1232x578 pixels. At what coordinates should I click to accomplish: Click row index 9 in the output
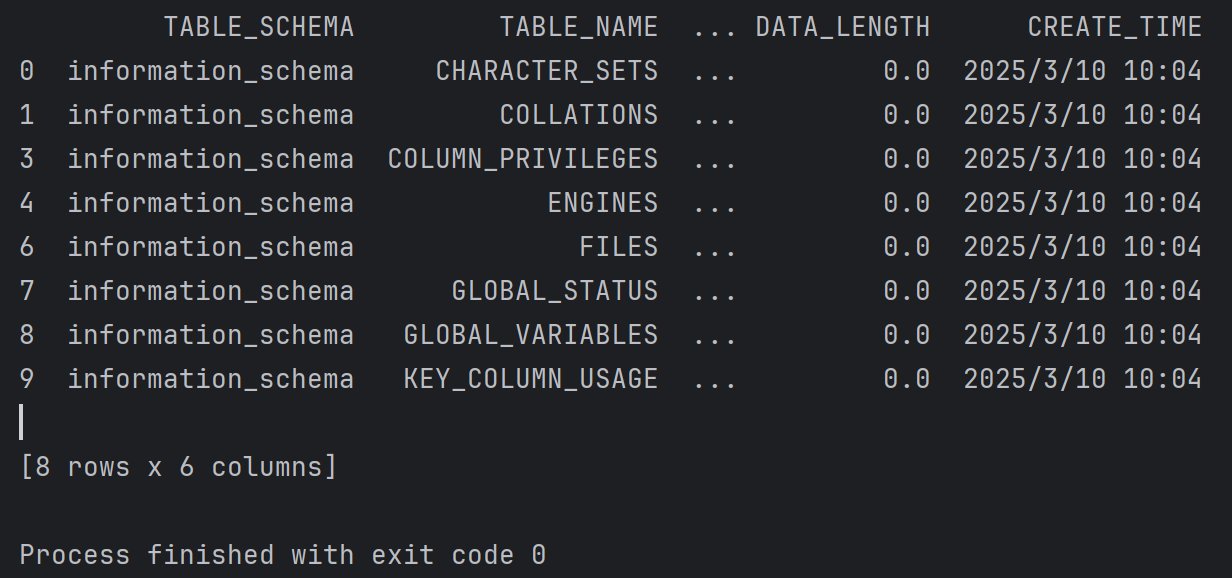[x=27, y=379]
